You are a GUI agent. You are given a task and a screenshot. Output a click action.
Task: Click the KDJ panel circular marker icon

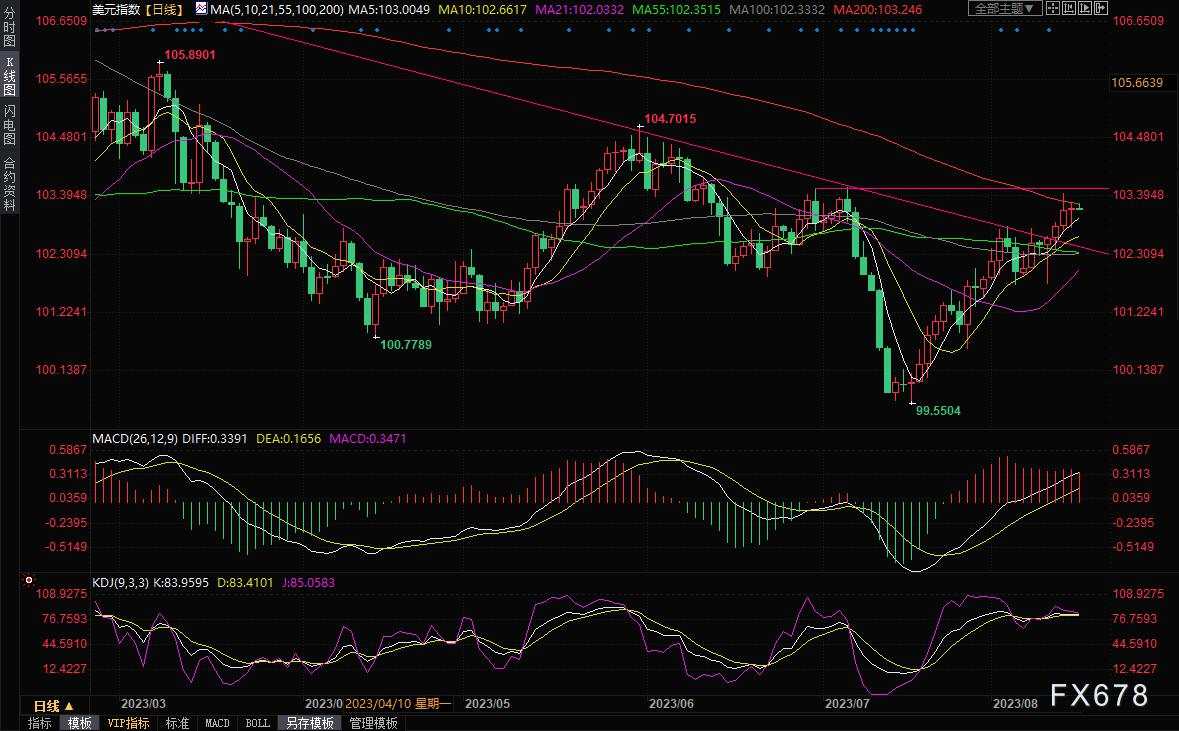click(29, 581)
